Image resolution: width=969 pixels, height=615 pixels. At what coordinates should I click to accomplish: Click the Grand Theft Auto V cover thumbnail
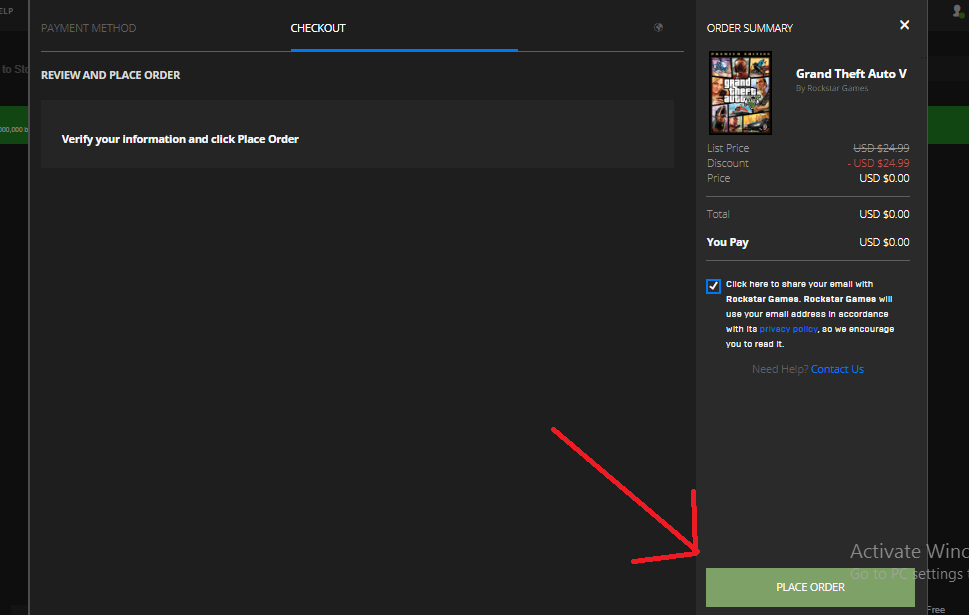(x=740, y=93)
